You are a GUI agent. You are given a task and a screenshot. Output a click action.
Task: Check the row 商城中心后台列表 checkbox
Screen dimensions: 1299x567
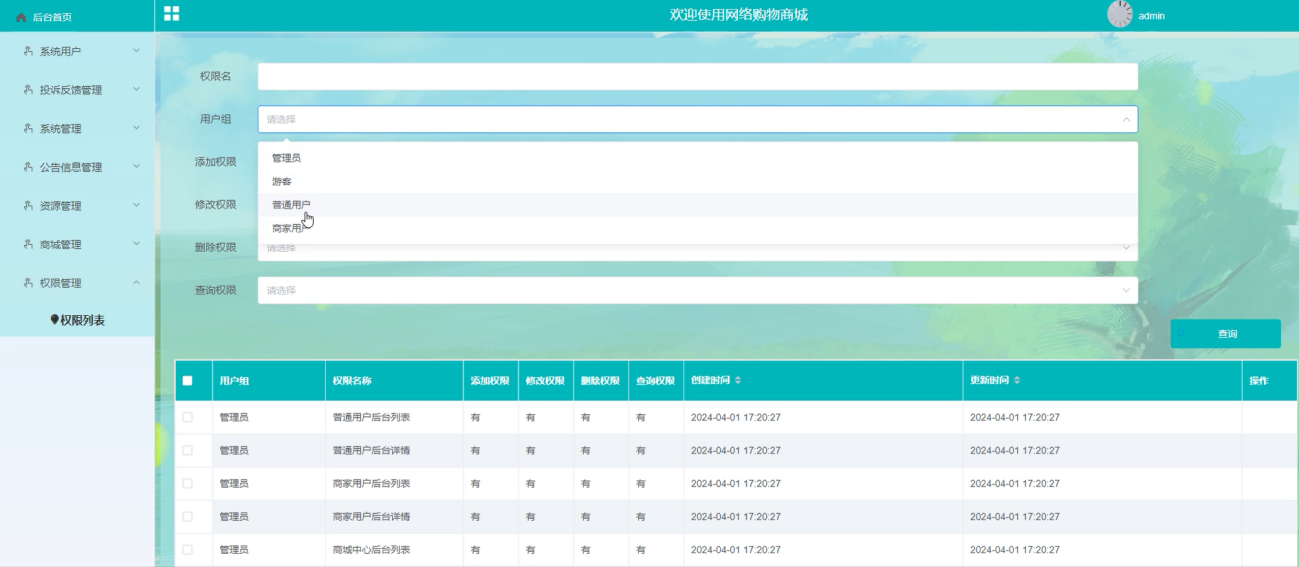tap(187, 549)
